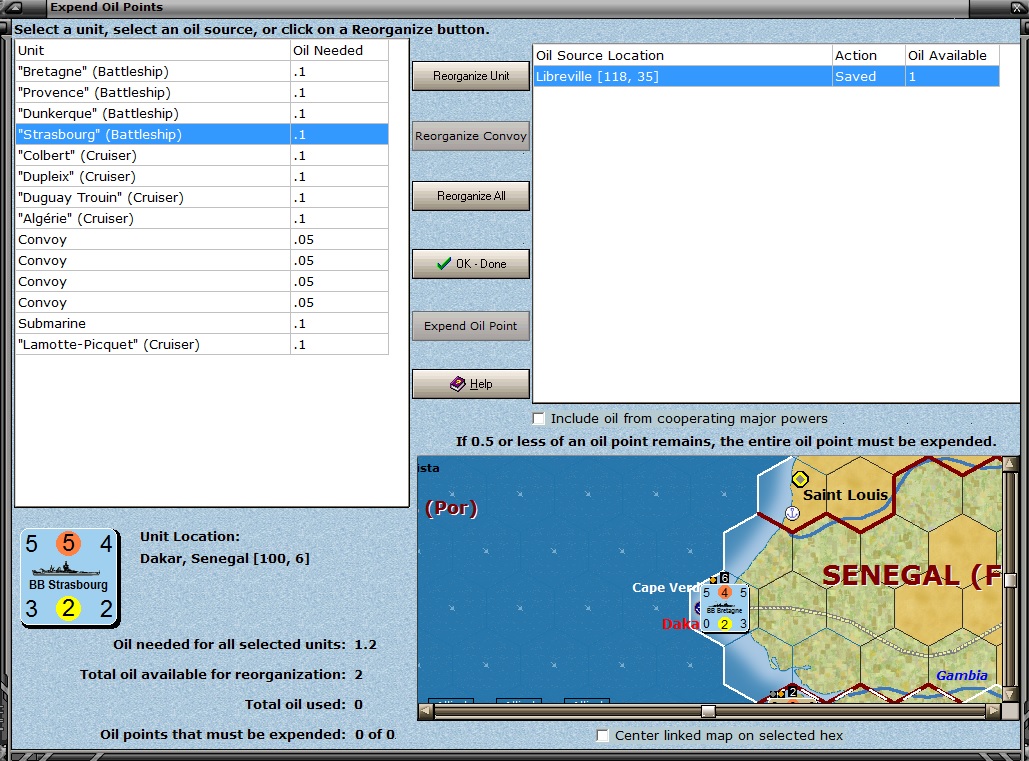
Task: Toggle Center linked map on selected hex
Action: pos(602,735)
